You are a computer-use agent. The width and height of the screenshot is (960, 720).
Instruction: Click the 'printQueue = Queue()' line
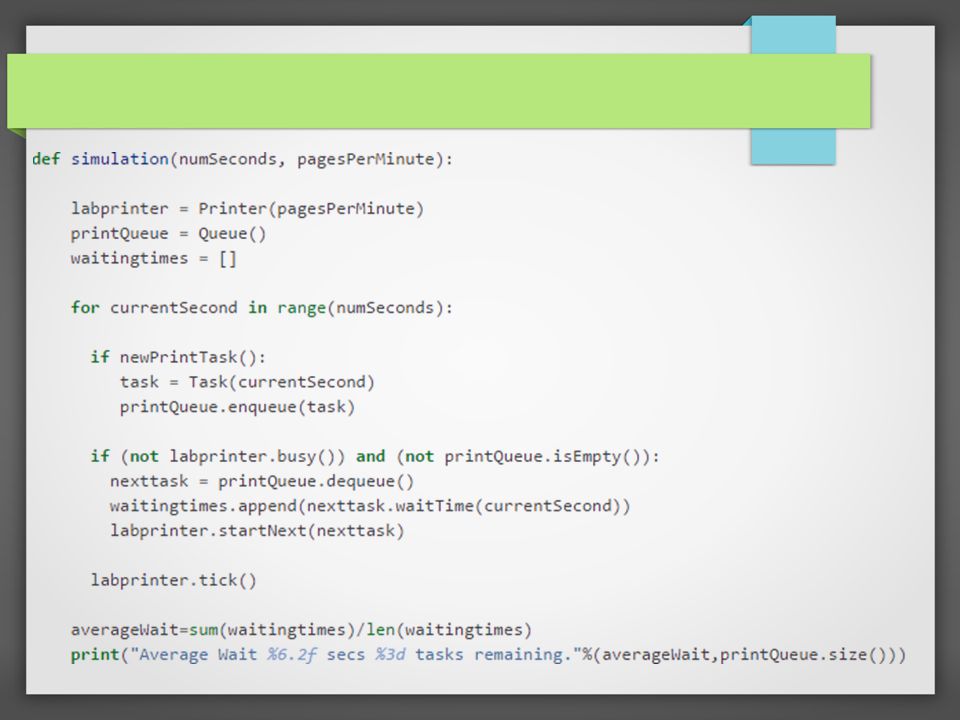click(168, 234)
